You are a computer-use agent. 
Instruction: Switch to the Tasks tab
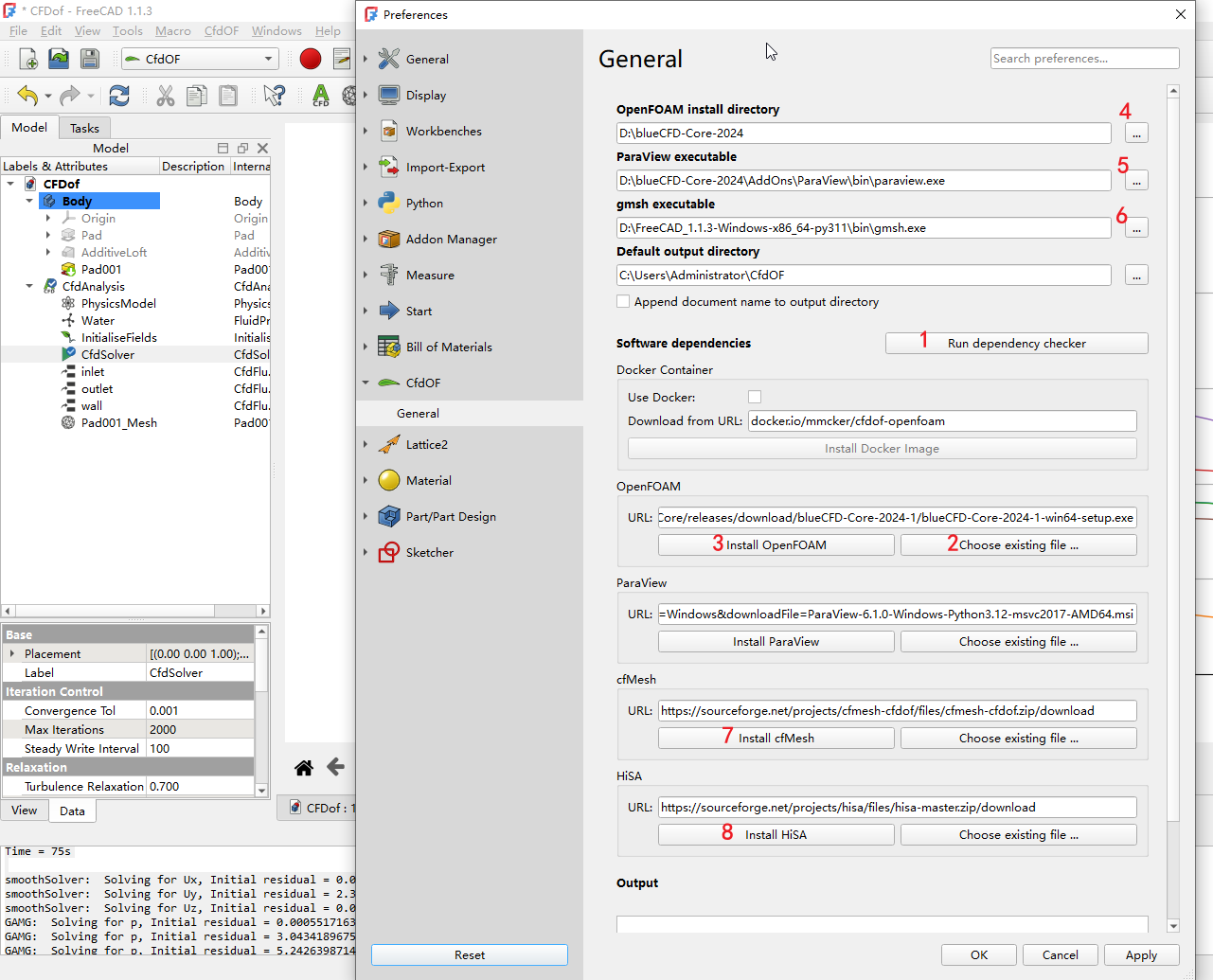pos(84,128)
